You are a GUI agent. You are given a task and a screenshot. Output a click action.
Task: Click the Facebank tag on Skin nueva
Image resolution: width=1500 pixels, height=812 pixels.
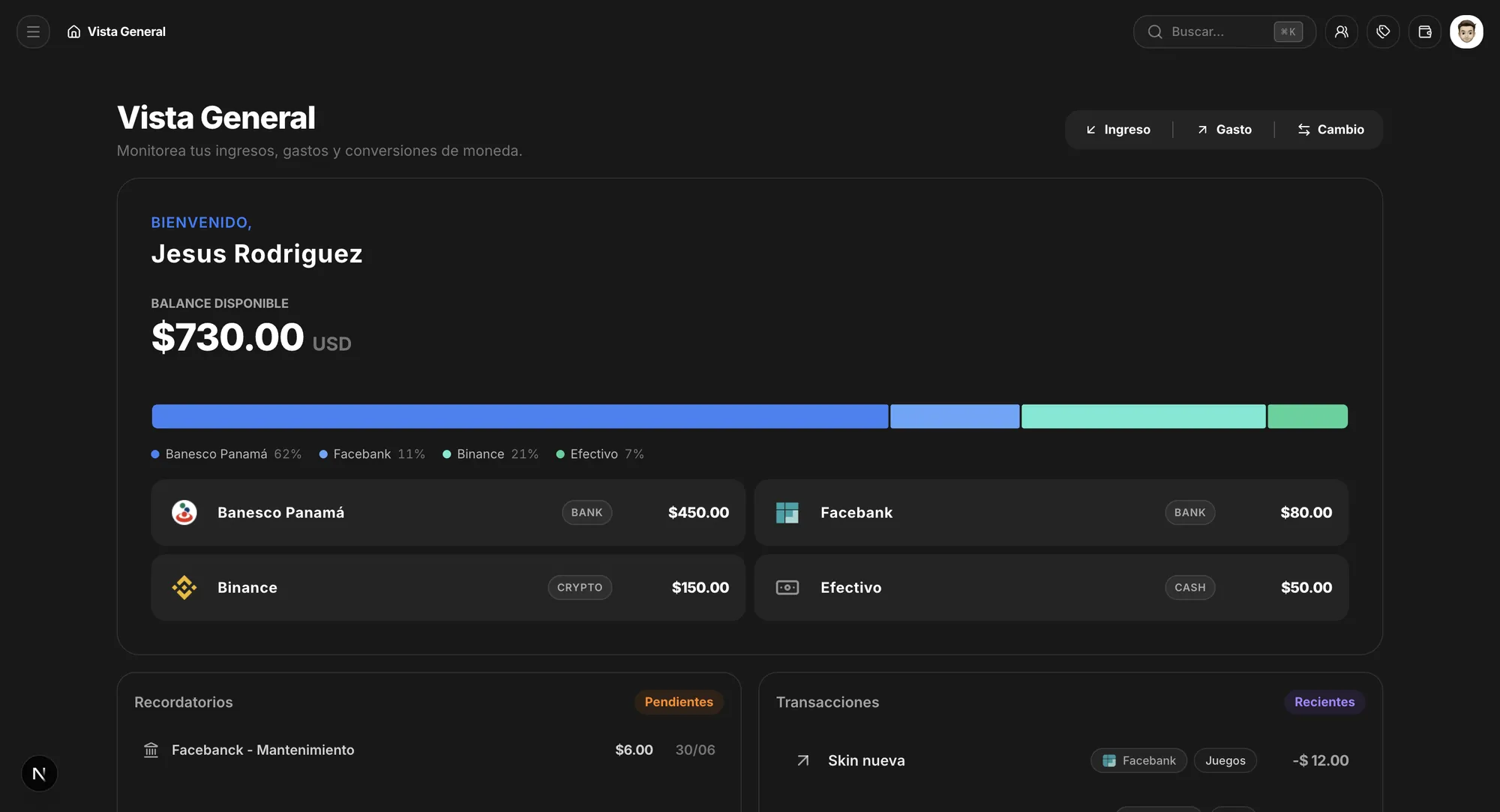pyautogui.click(x=1138, y=760)
